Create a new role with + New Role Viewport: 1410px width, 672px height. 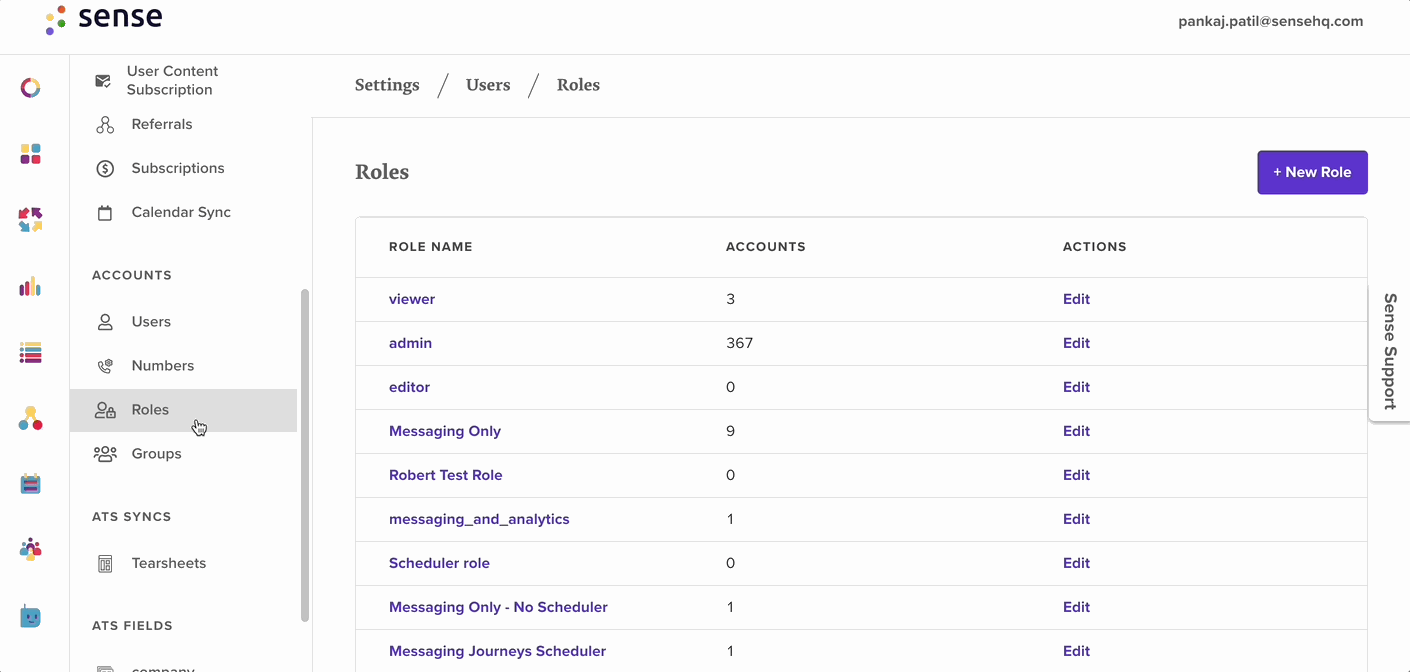click(x=1312, y=172)
